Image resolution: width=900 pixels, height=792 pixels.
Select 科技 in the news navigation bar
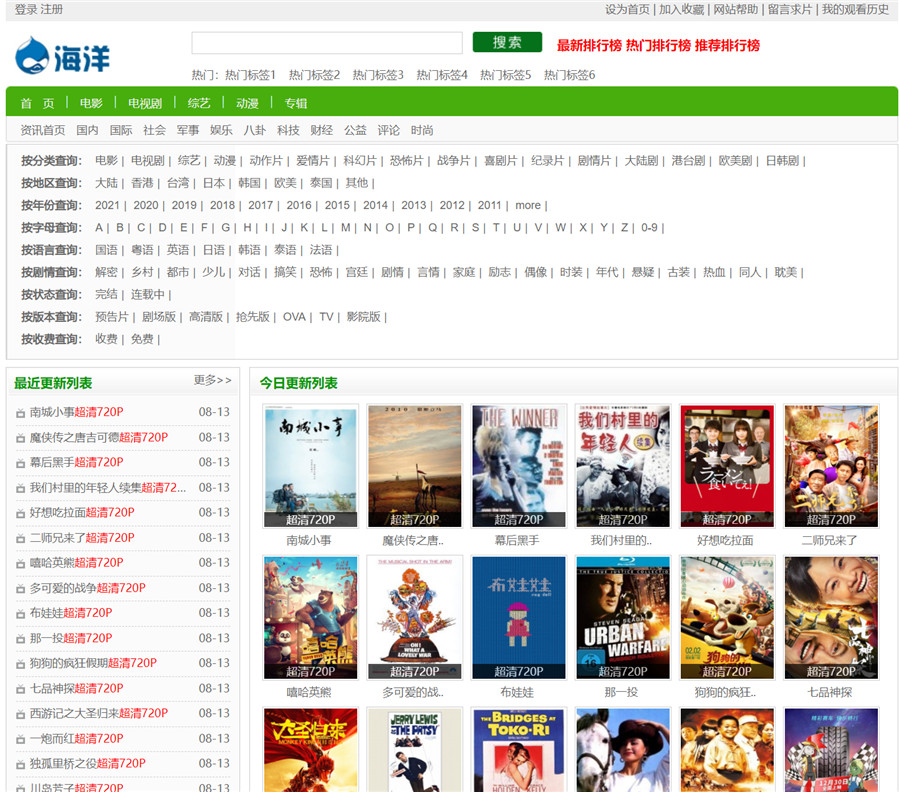pyautogui.click(x=286, y=130)
